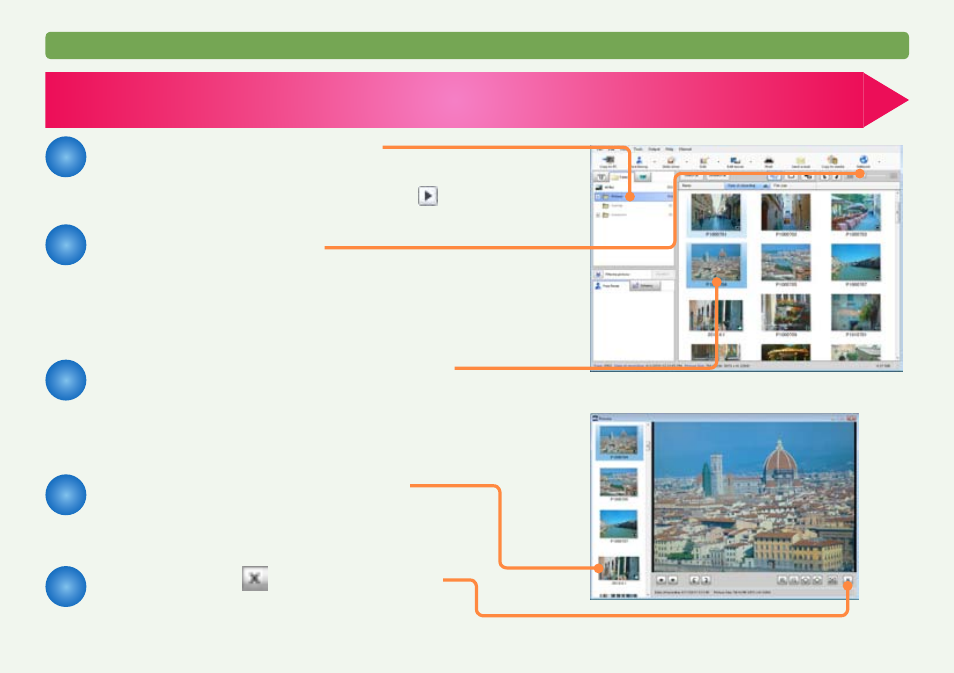954x673 pixels.
Task: Adjust the thumbnail size slider
Action: click(x=876, y=175)
